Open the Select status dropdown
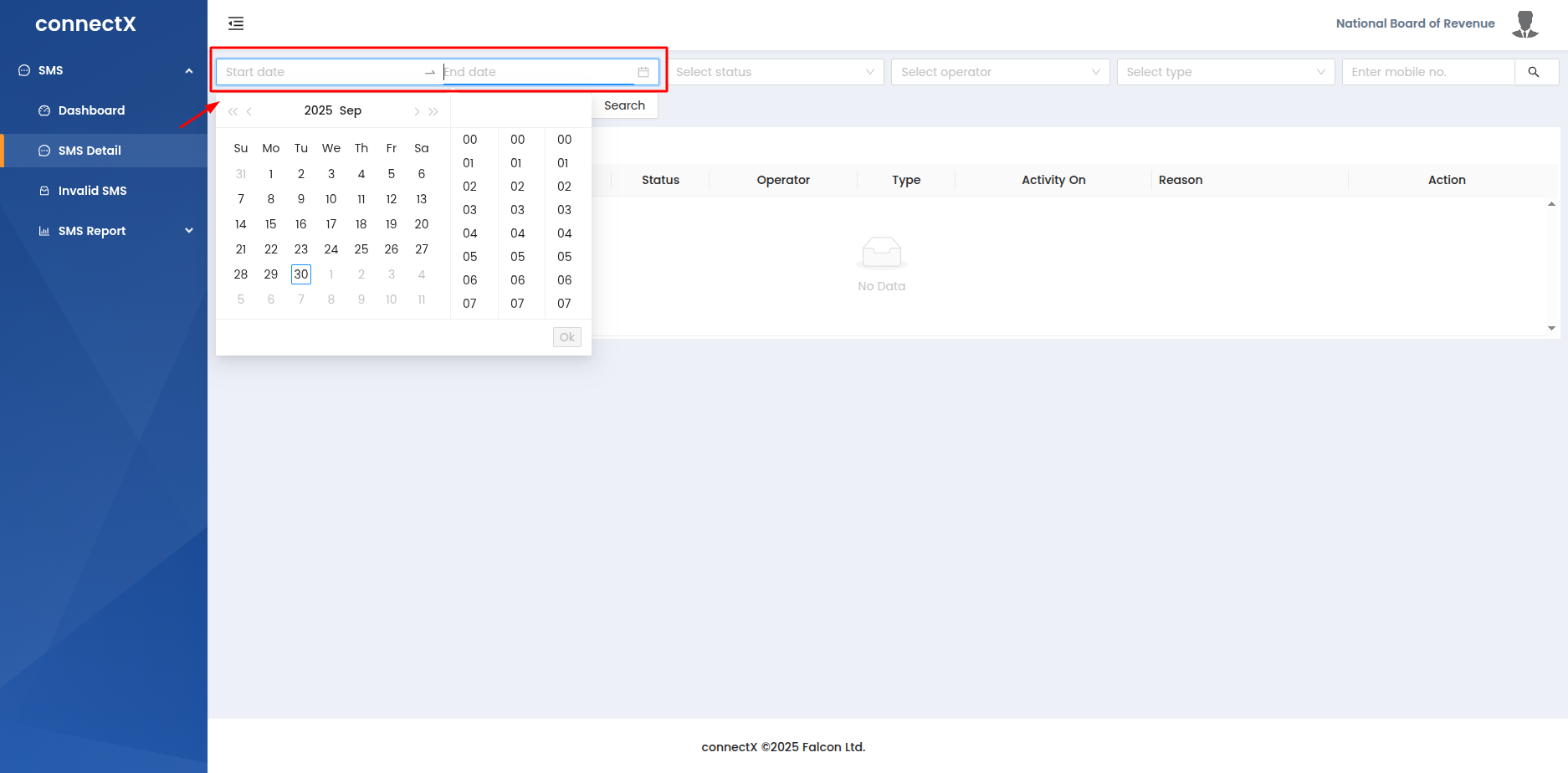1568x773 pixels. pos(775,72)
